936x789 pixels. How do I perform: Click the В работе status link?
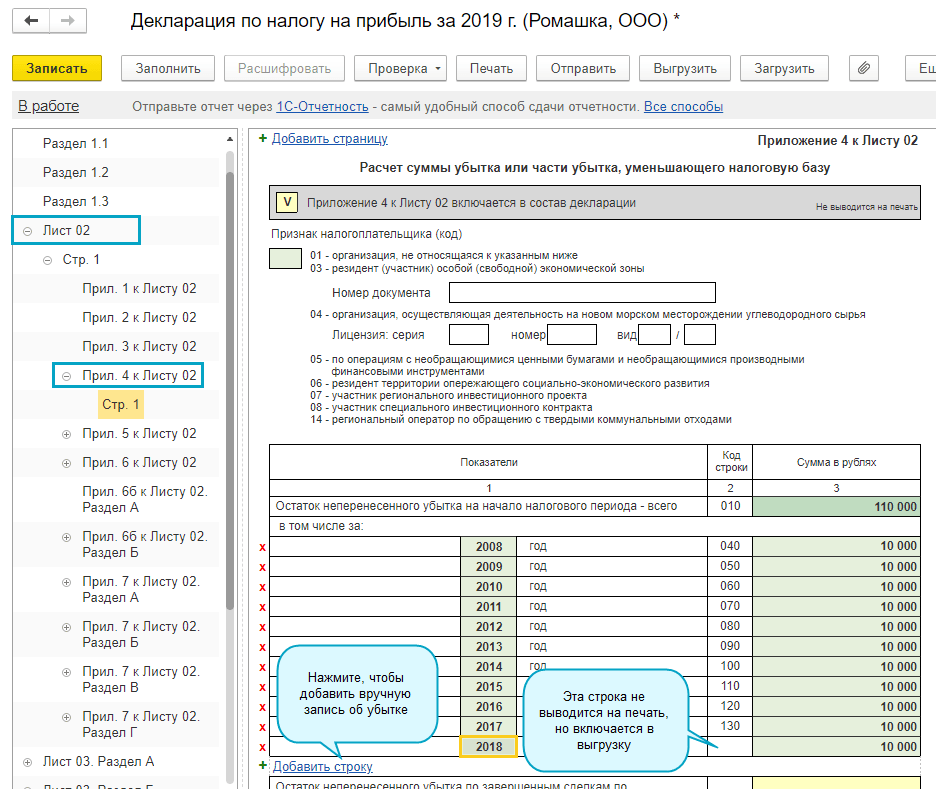click(48, 106)
